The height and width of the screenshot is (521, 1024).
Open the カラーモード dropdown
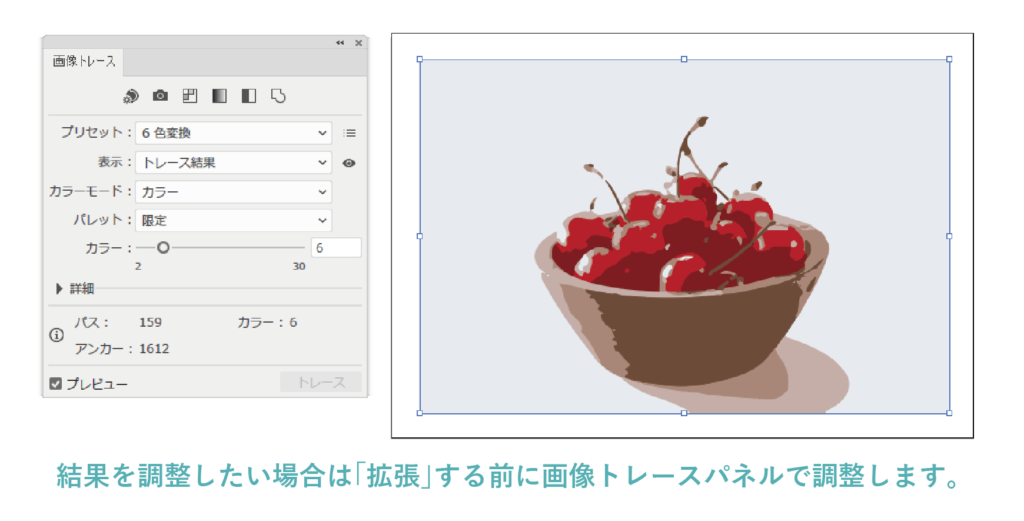[234, 192]
